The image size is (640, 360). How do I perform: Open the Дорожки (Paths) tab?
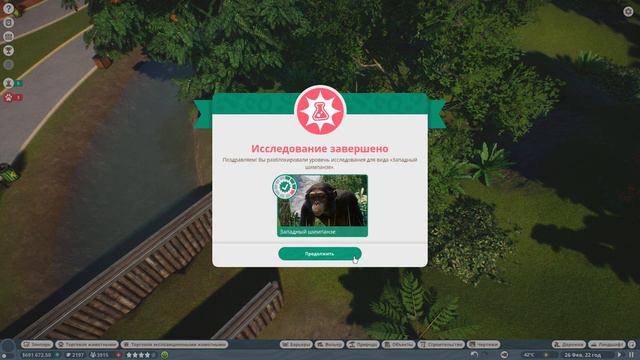point(569,344)
